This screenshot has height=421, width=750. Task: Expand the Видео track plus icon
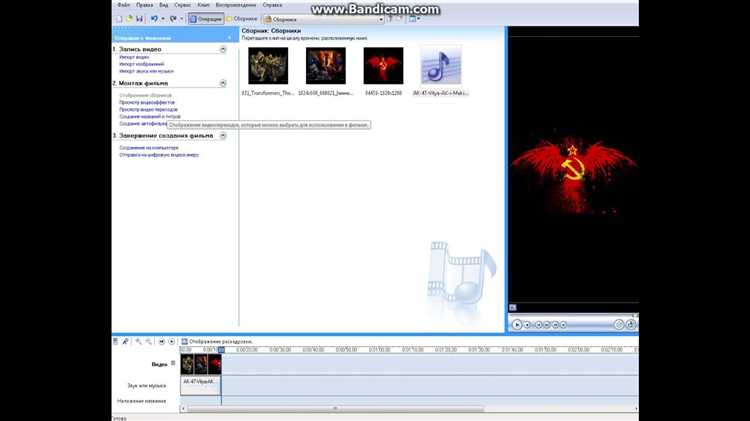(x=173, y=363)
